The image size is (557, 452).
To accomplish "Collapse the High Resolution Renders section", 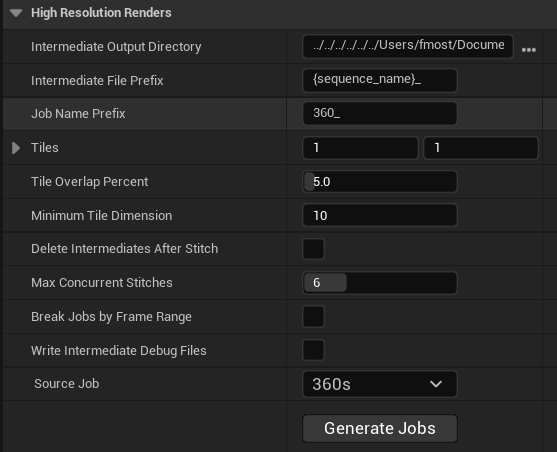I will [x=16, y=13].
